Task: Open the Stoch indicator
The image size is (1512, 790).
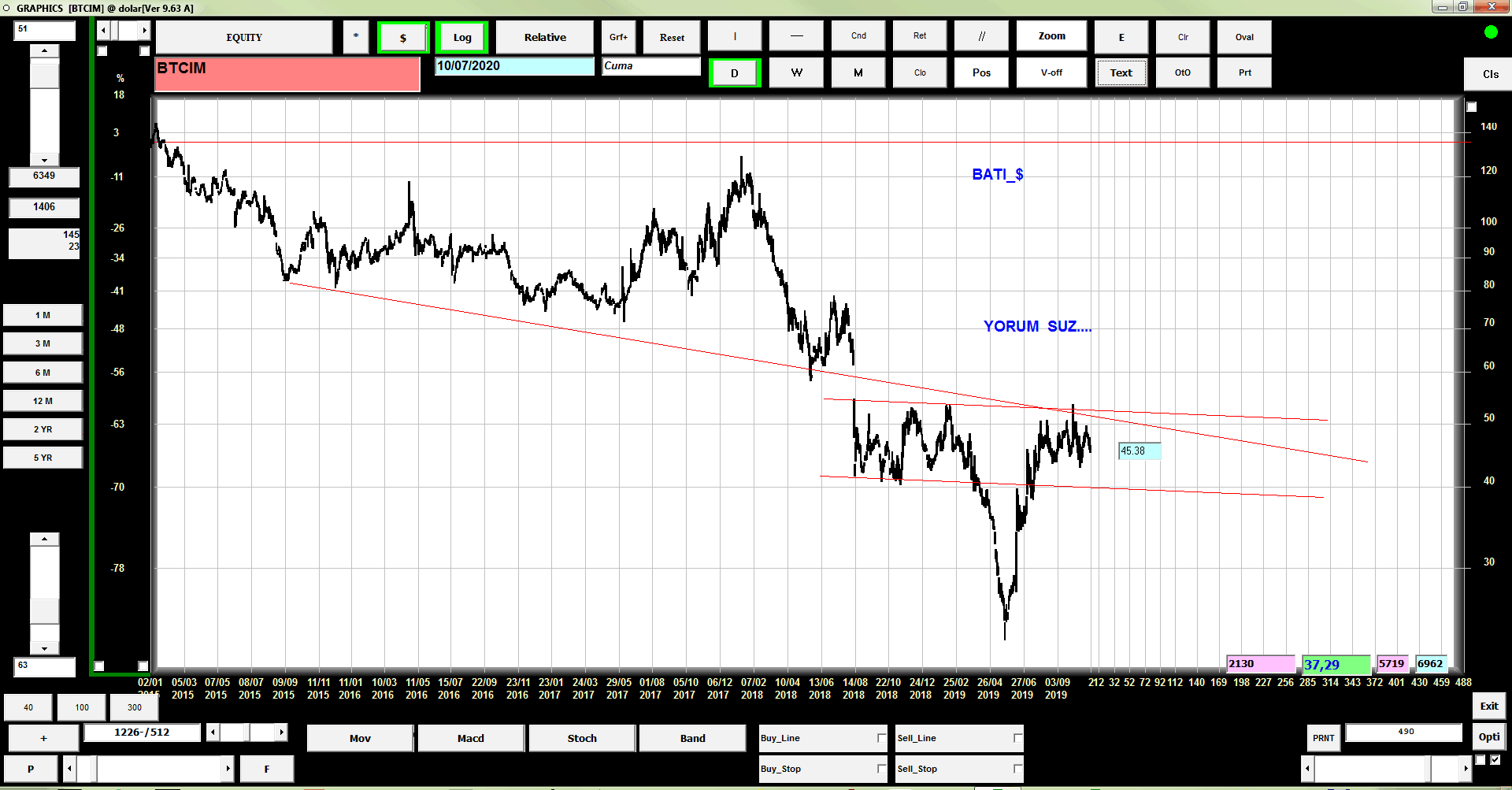Action: (x=582, y=738)
